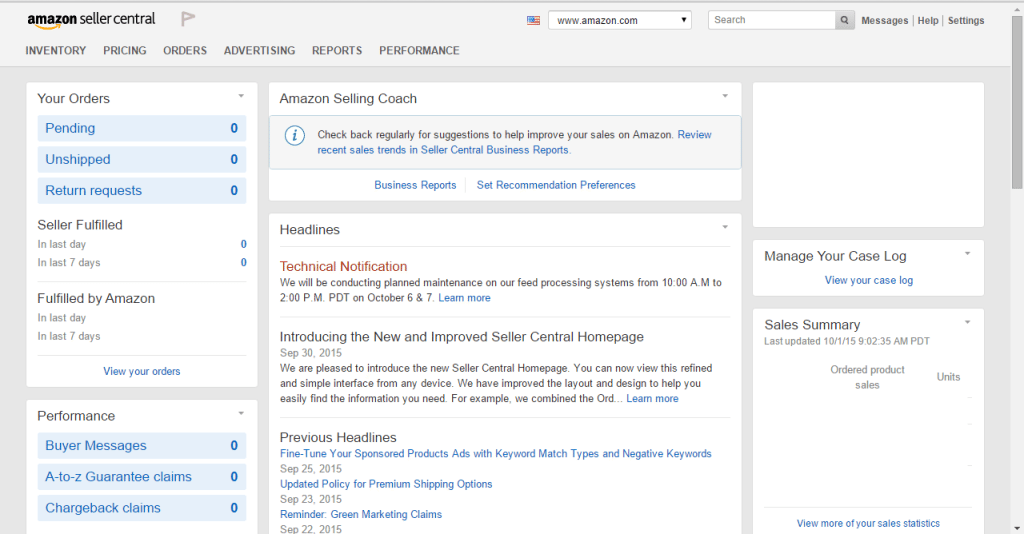Click the Settings link in header
The width and height of the screenshot is (1024, 534).
coord(966,20)
